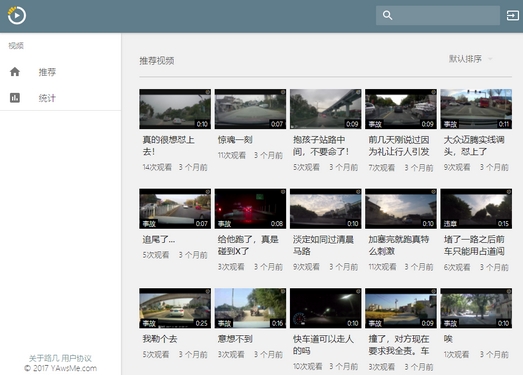
Task: Click the chart icon beside 统计
Action: (x=15, y=98)
